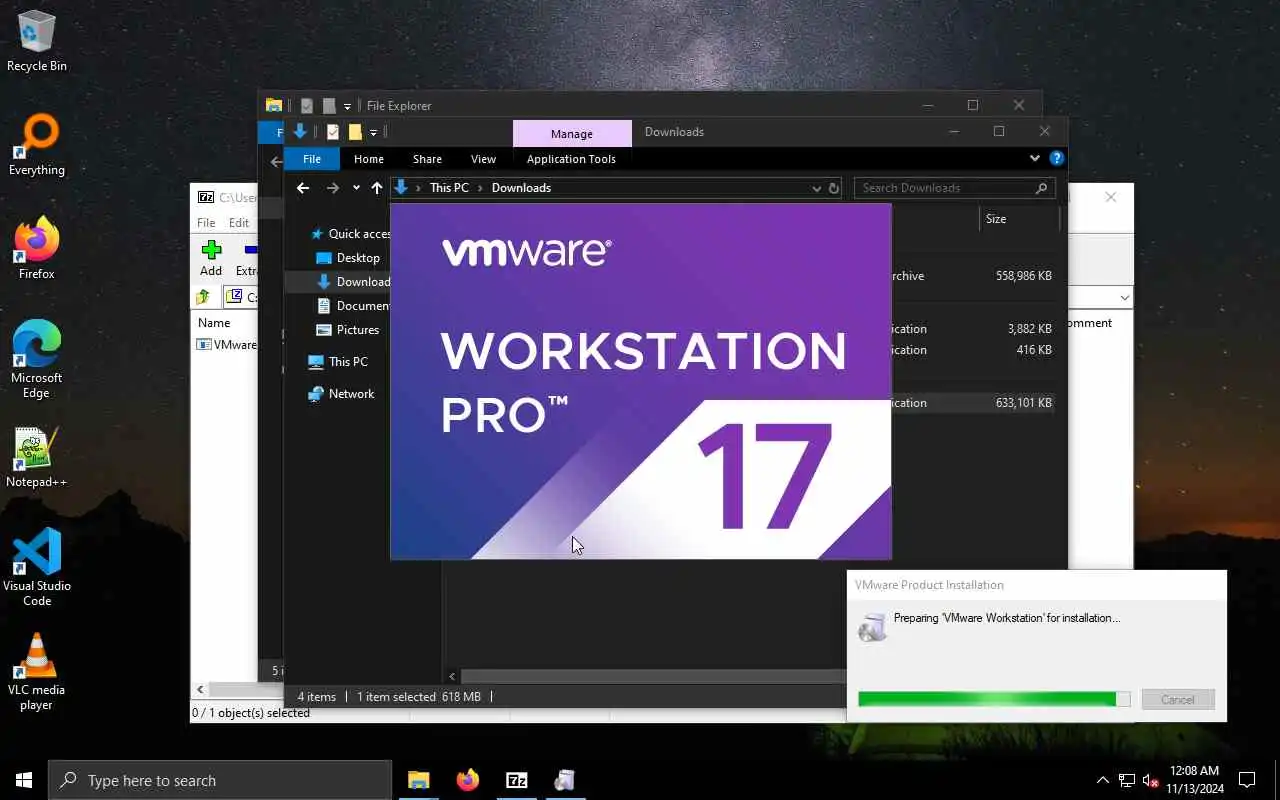Open Visual Studio Code desktop shortcut
Screen dimensions: 1280x800
tap(37, 568)
